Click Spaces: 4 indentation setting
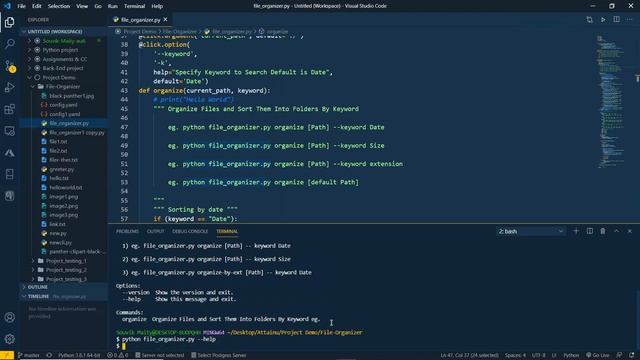Viewport: 640px width, 360px height. tap(515, 355)
